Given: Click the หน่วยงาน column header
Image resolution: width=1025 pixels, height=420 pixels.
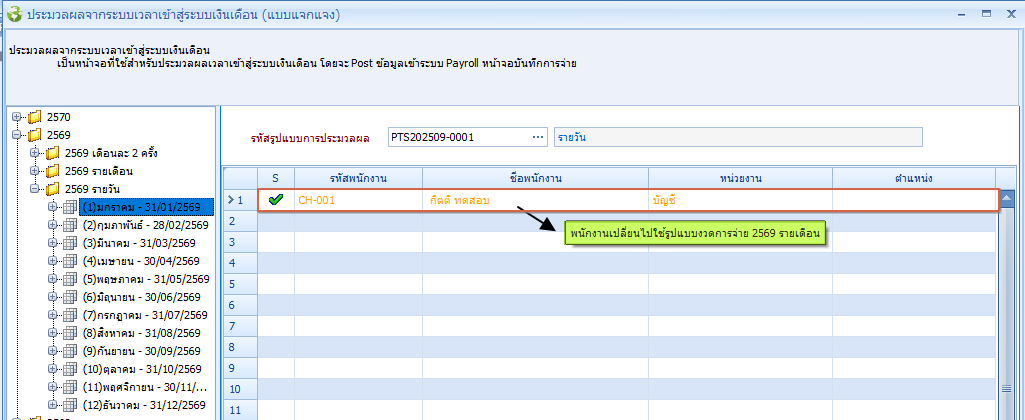Looking at the screenshot, I should click(x=739, y=177).
